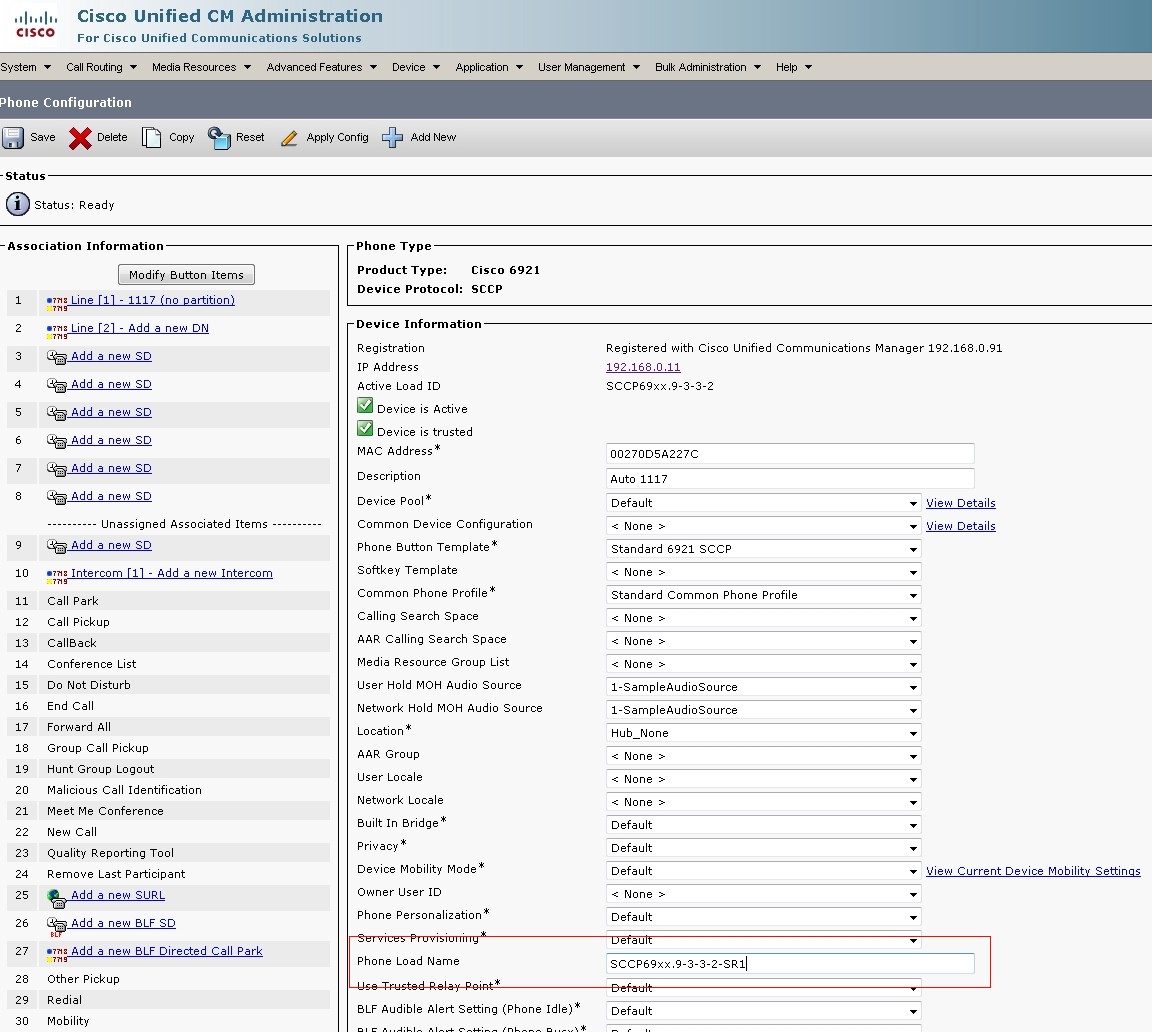Open the Privacy dropdown

[763, 848]
